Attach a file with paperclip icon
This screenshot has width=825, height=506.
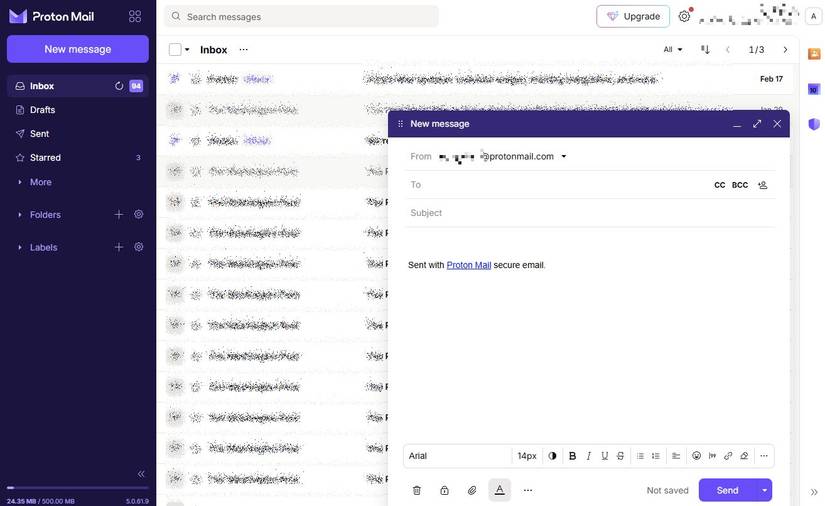coord(472,490)
